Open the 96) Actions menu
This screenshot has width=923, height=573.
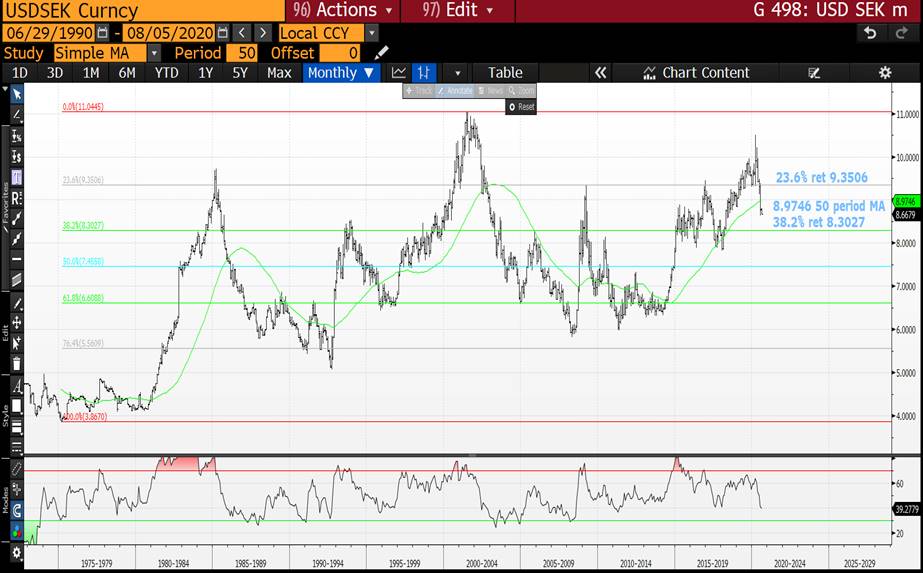342,10
